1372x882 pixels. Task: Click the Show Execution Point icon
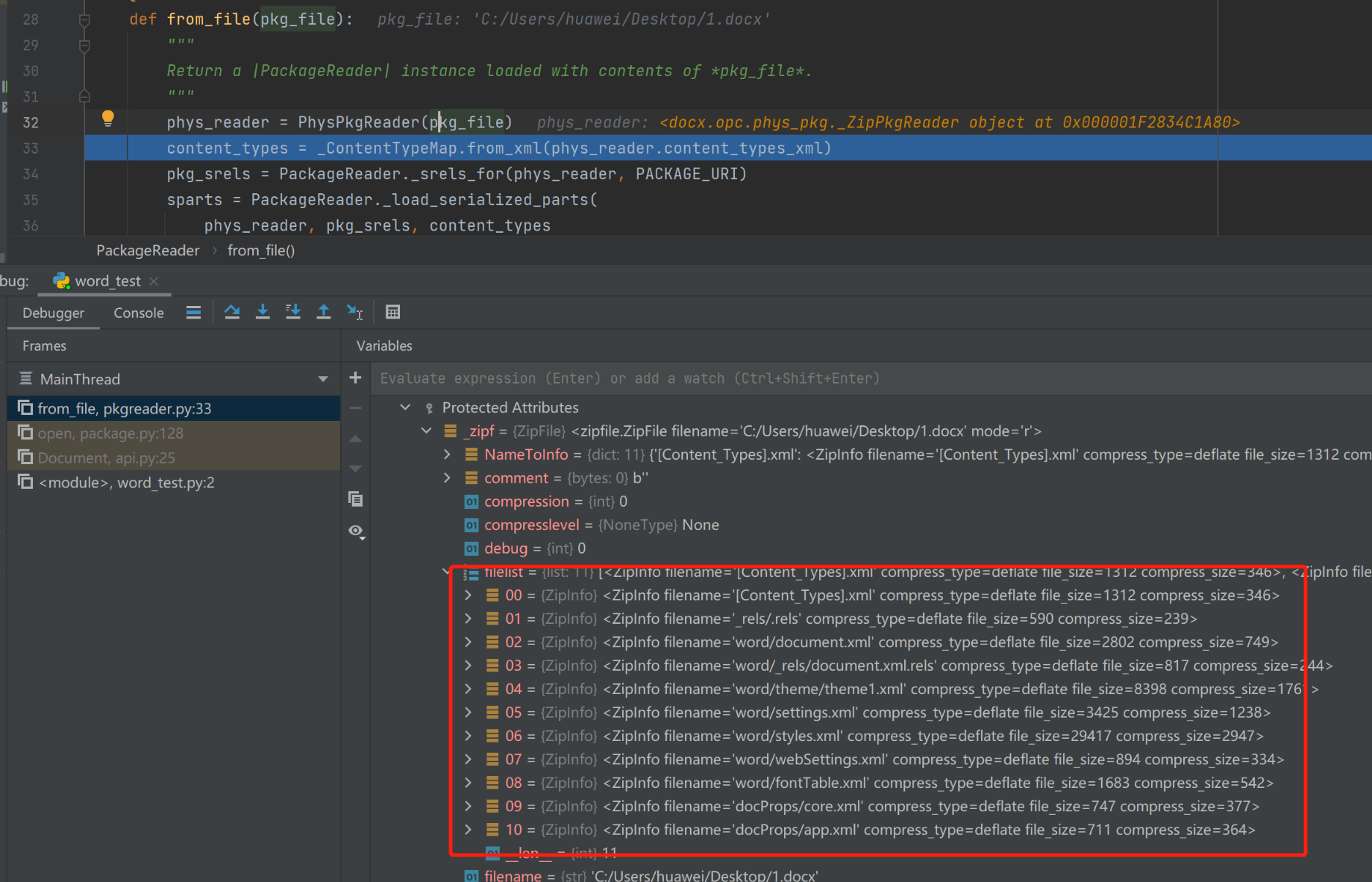(x=193, y=312)
